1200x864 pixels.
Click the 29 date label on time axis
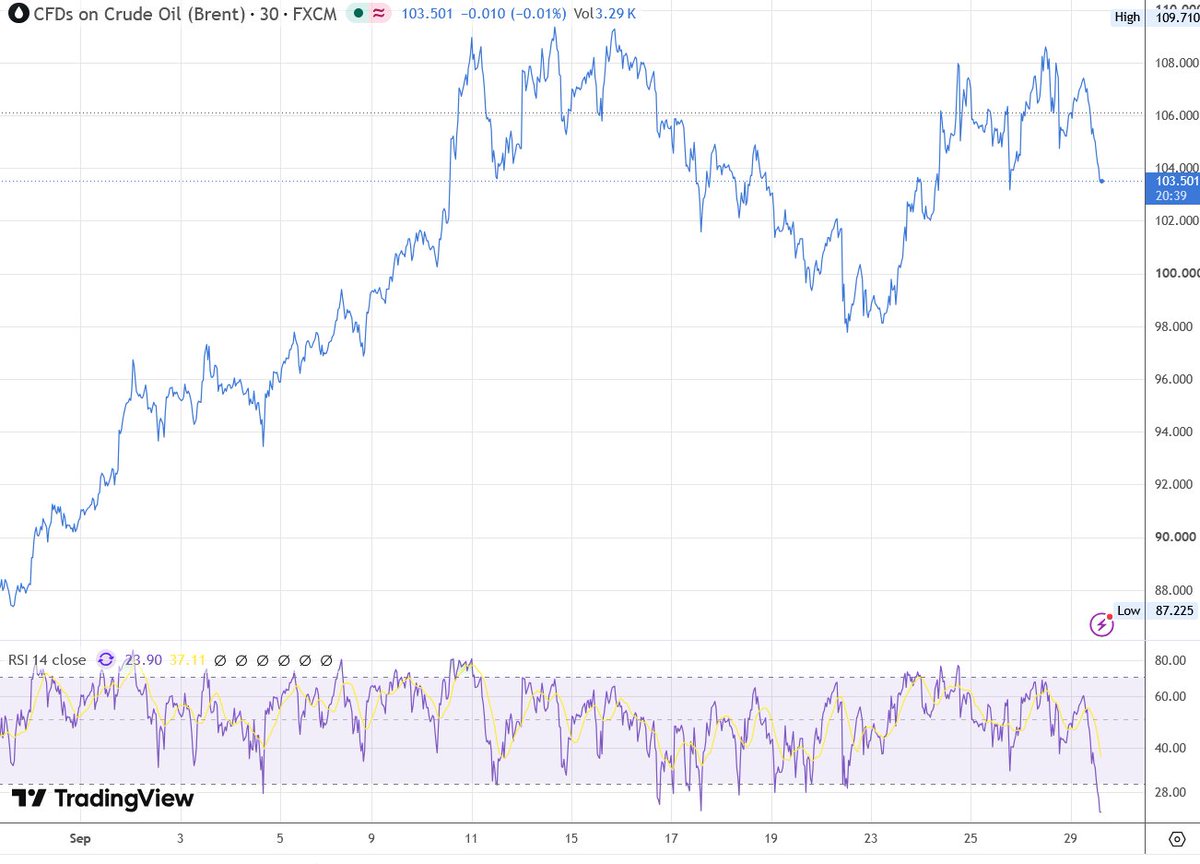click(1071, 838)
